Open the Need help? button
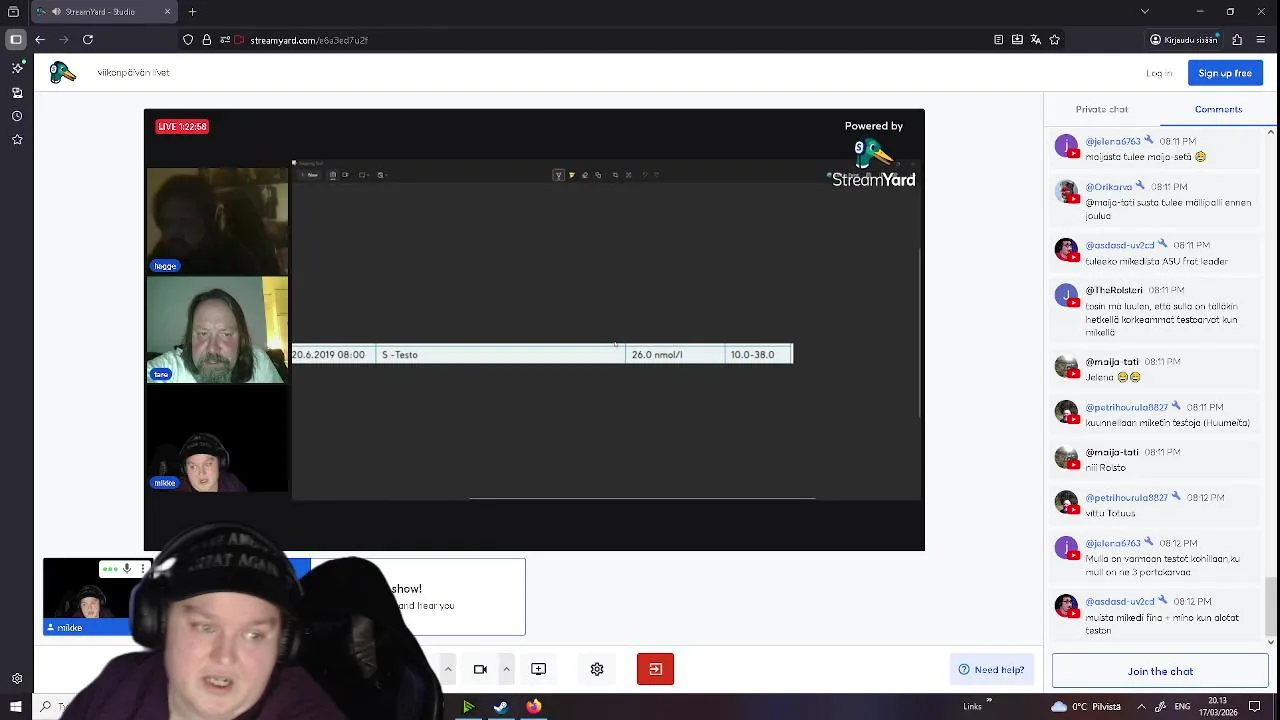 (x=991, y=669)
